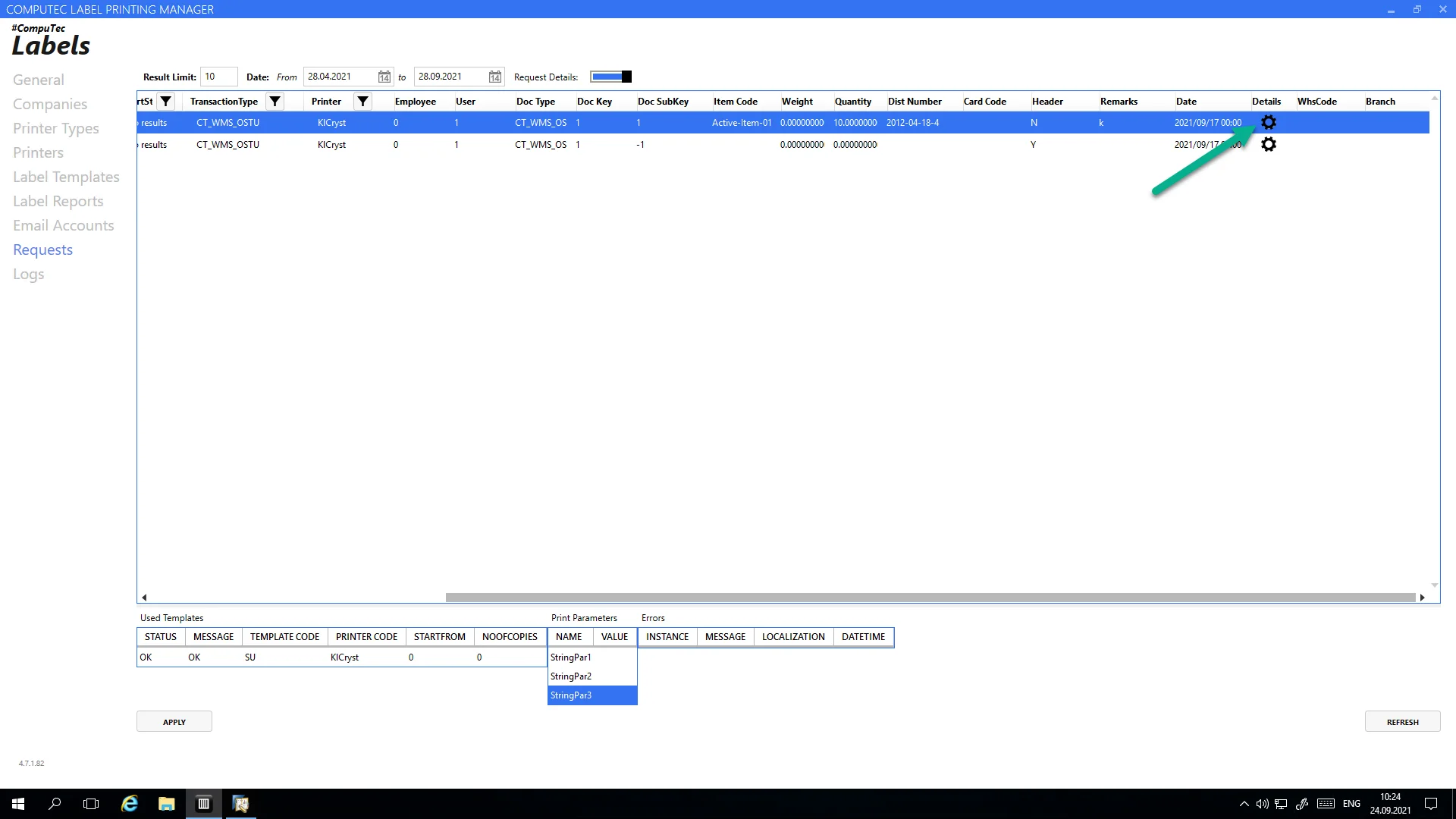Toggle the Request Details switch
The width and height of the screenshot is (1456, 819).
click(x=610, y=77)
